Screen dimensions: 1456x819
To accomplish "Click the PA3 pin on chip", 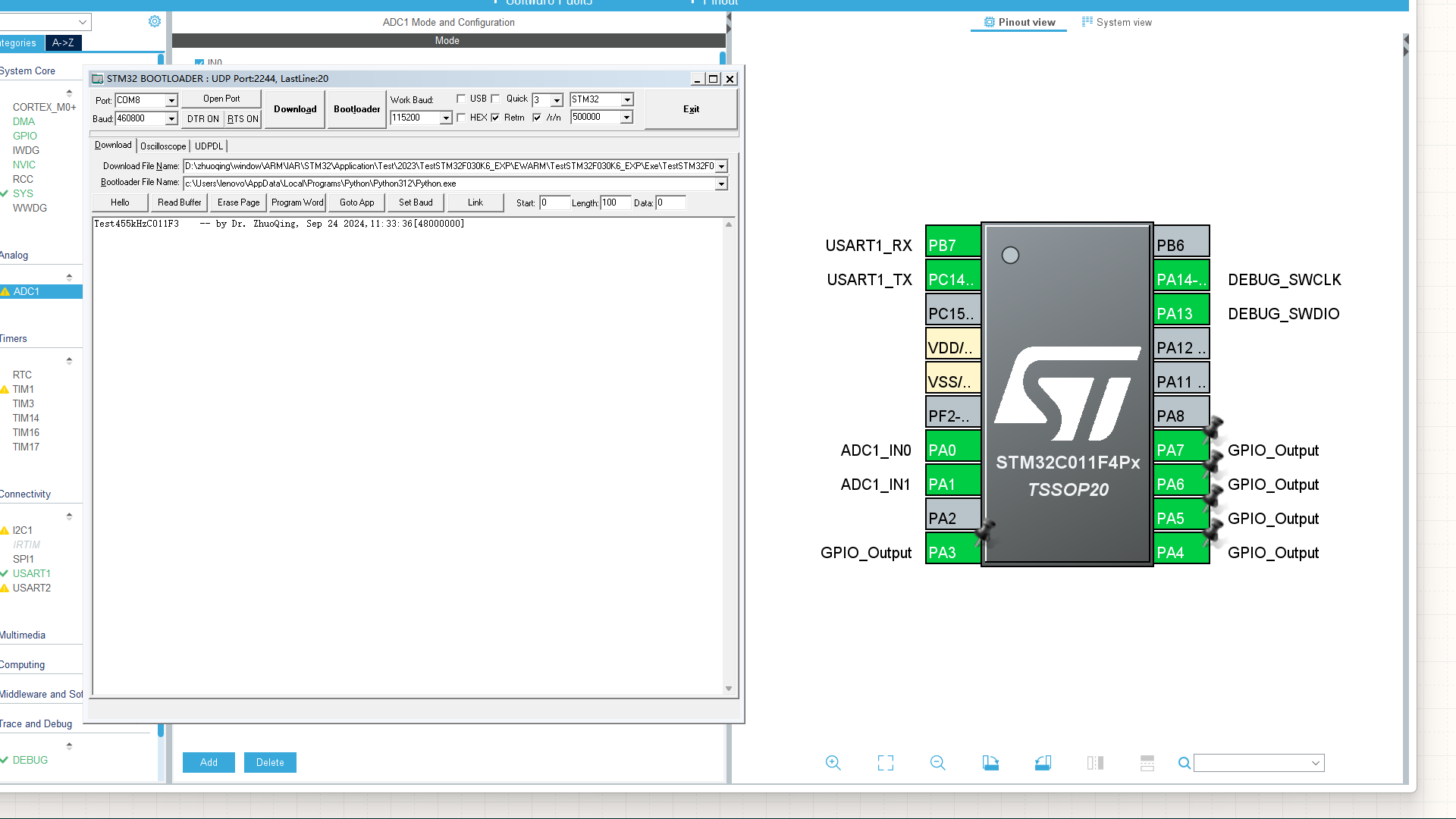I will coord(953,549).
